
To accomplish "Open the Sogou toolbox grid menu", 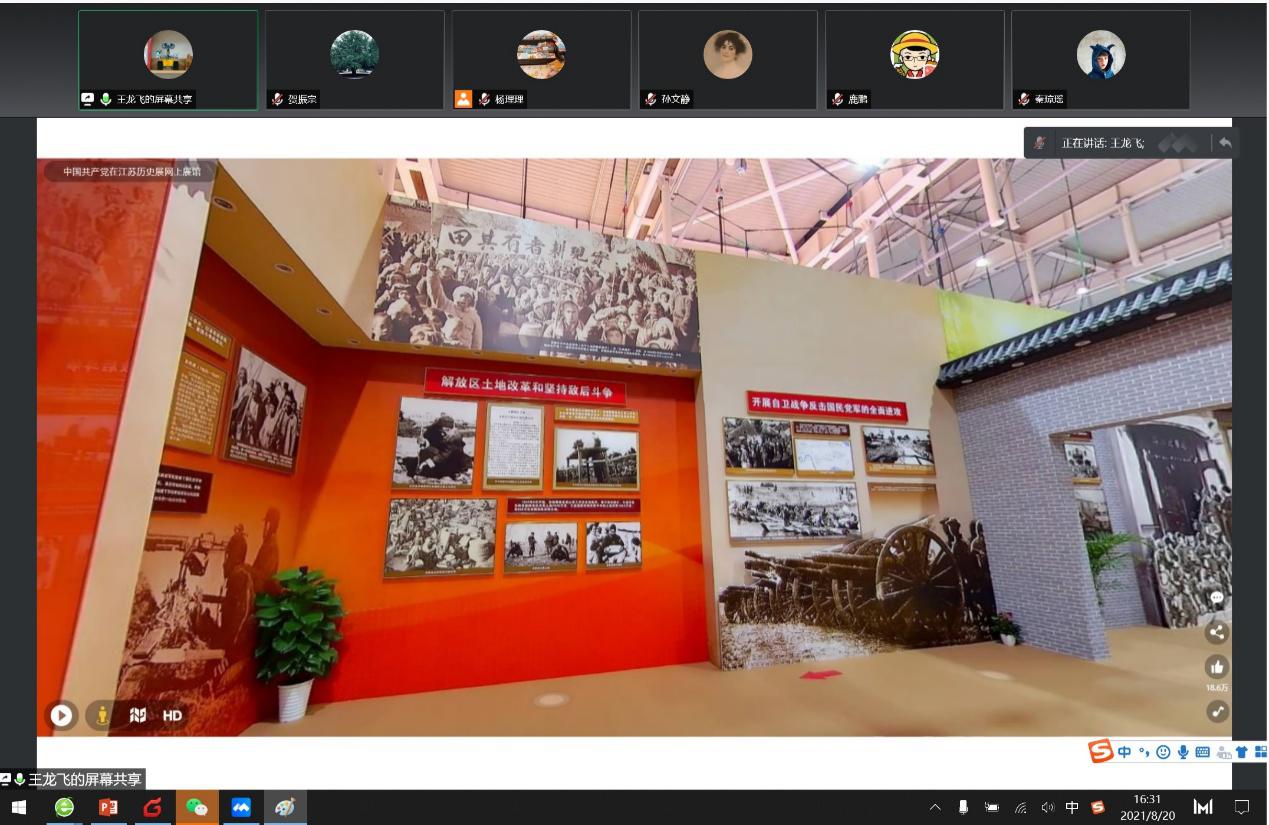I will pyautogui.click(x=1260, y=752).
